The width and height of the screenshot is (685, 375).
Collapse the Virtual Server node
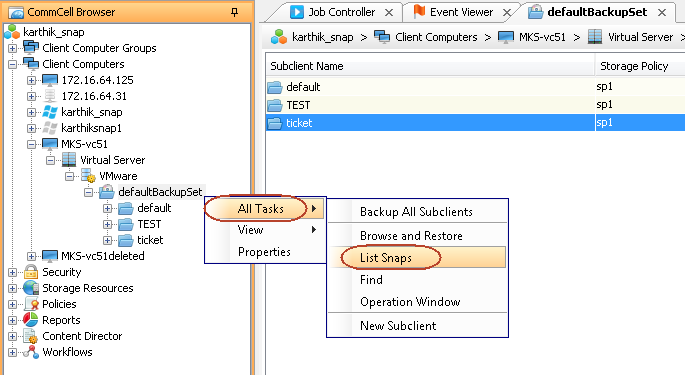click(51, 160)
